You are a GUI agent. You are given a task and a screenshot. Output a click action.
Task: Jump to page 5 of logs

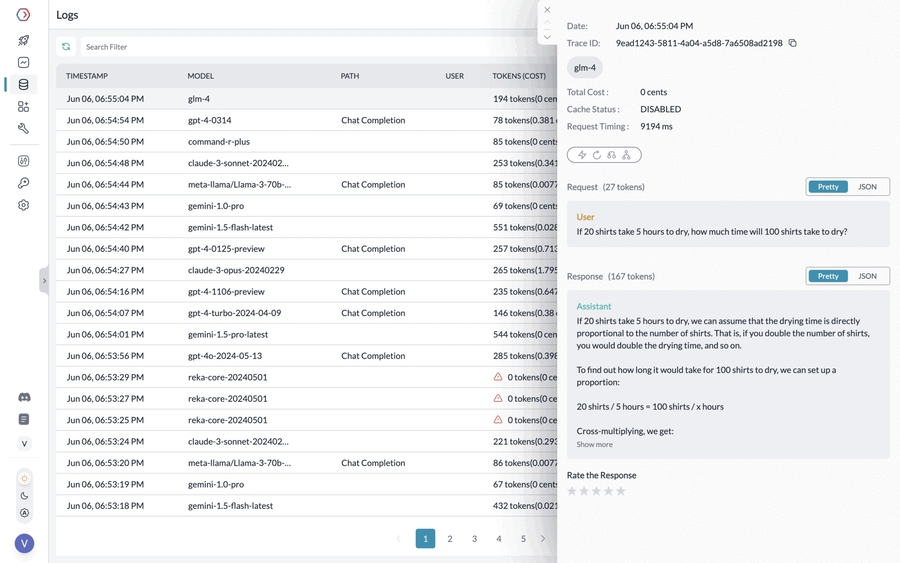523,539
